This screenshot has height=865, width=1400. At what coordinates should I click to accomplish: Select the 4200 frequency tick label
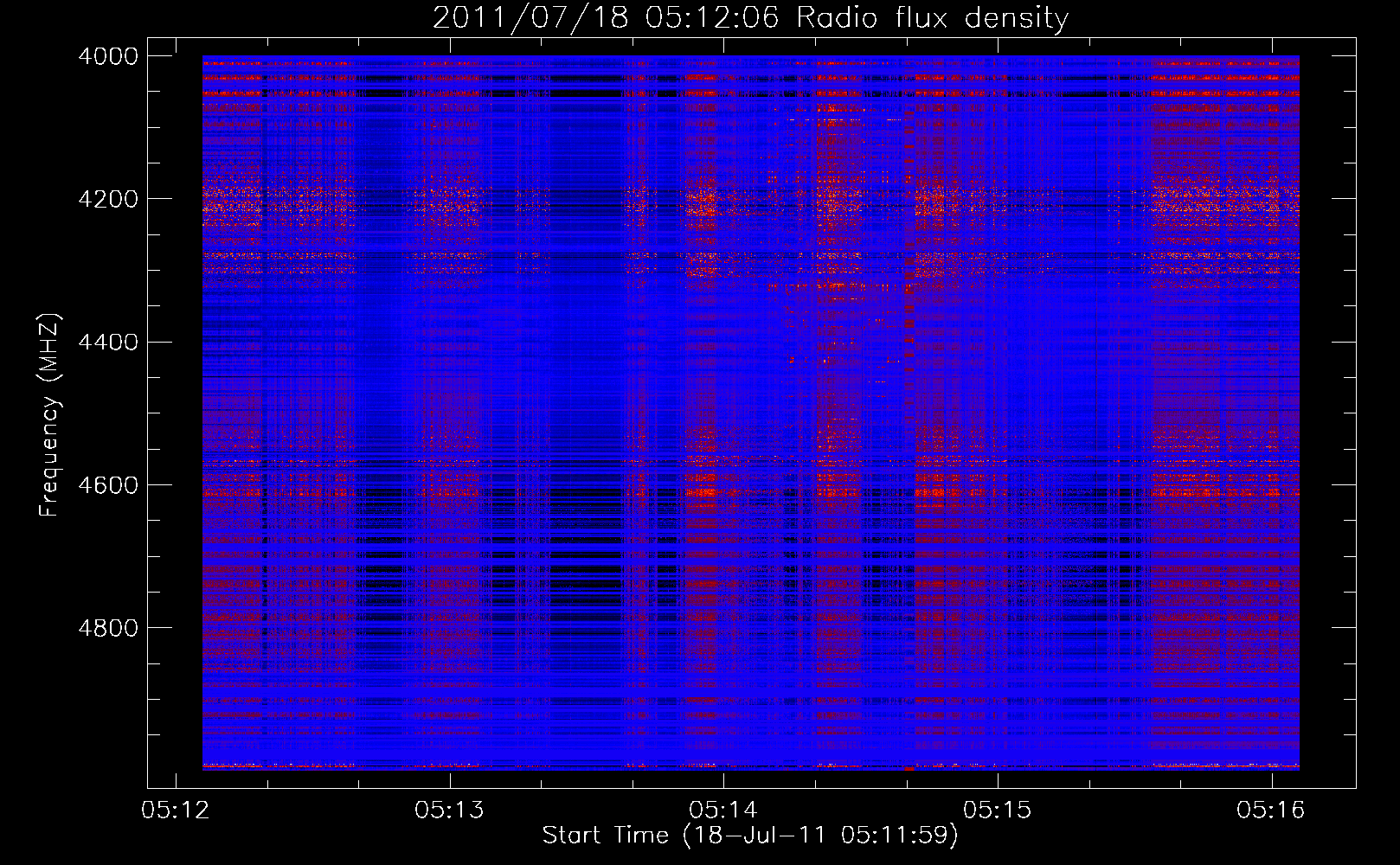point(108,199)
